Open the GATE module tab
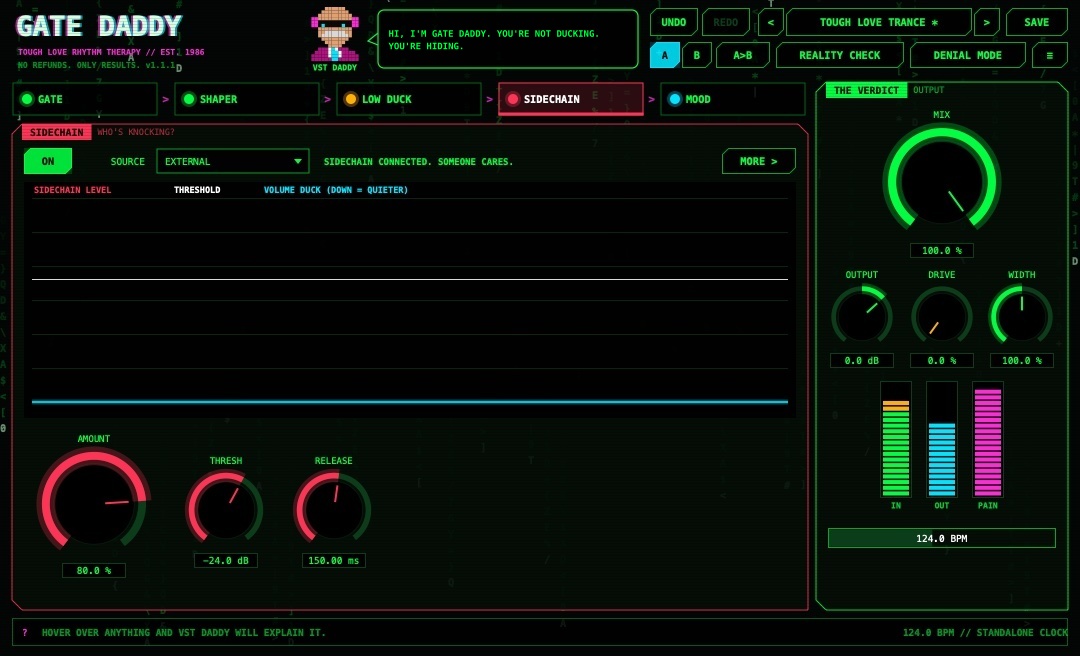The height and width of the screenshot is (656, 1080). click(x=85, y=99)
